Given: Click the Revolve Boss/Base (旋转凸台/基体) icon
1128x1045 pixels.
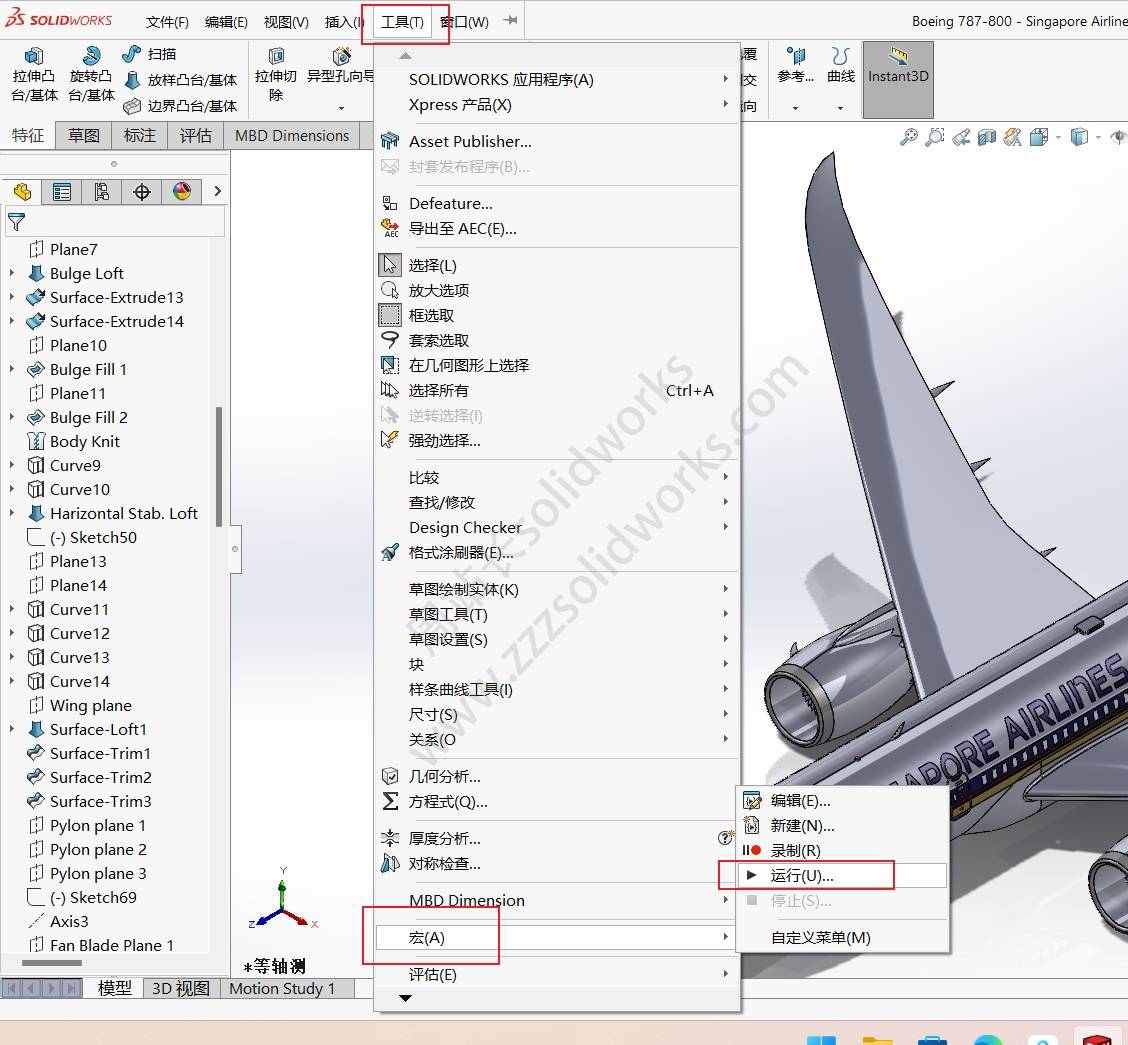Looking at the screenshot, I should point(91,55).
